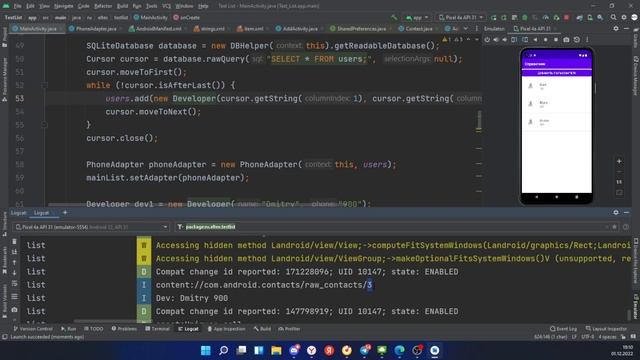
Task: Open the Terminal tool window
Action: [157, 329]
